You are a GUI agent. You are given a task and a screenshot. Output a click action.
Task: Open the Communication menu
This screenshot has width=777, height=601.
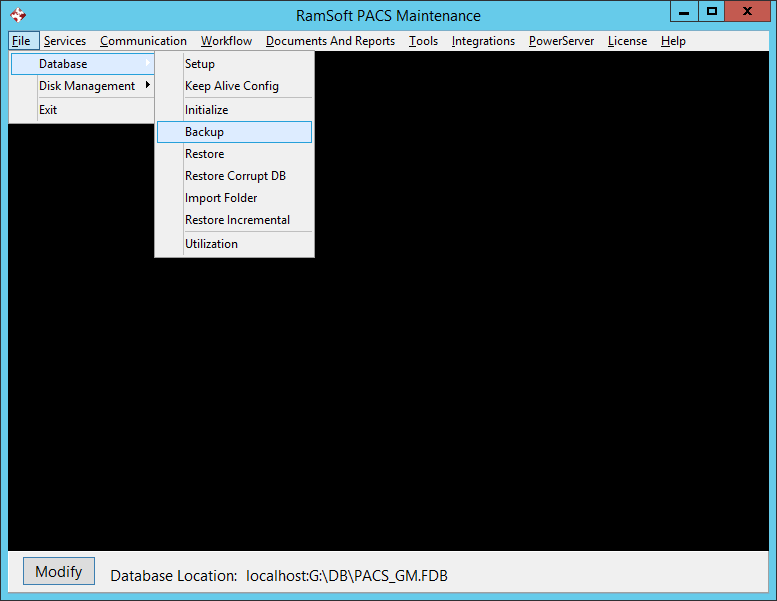point(143,41)
